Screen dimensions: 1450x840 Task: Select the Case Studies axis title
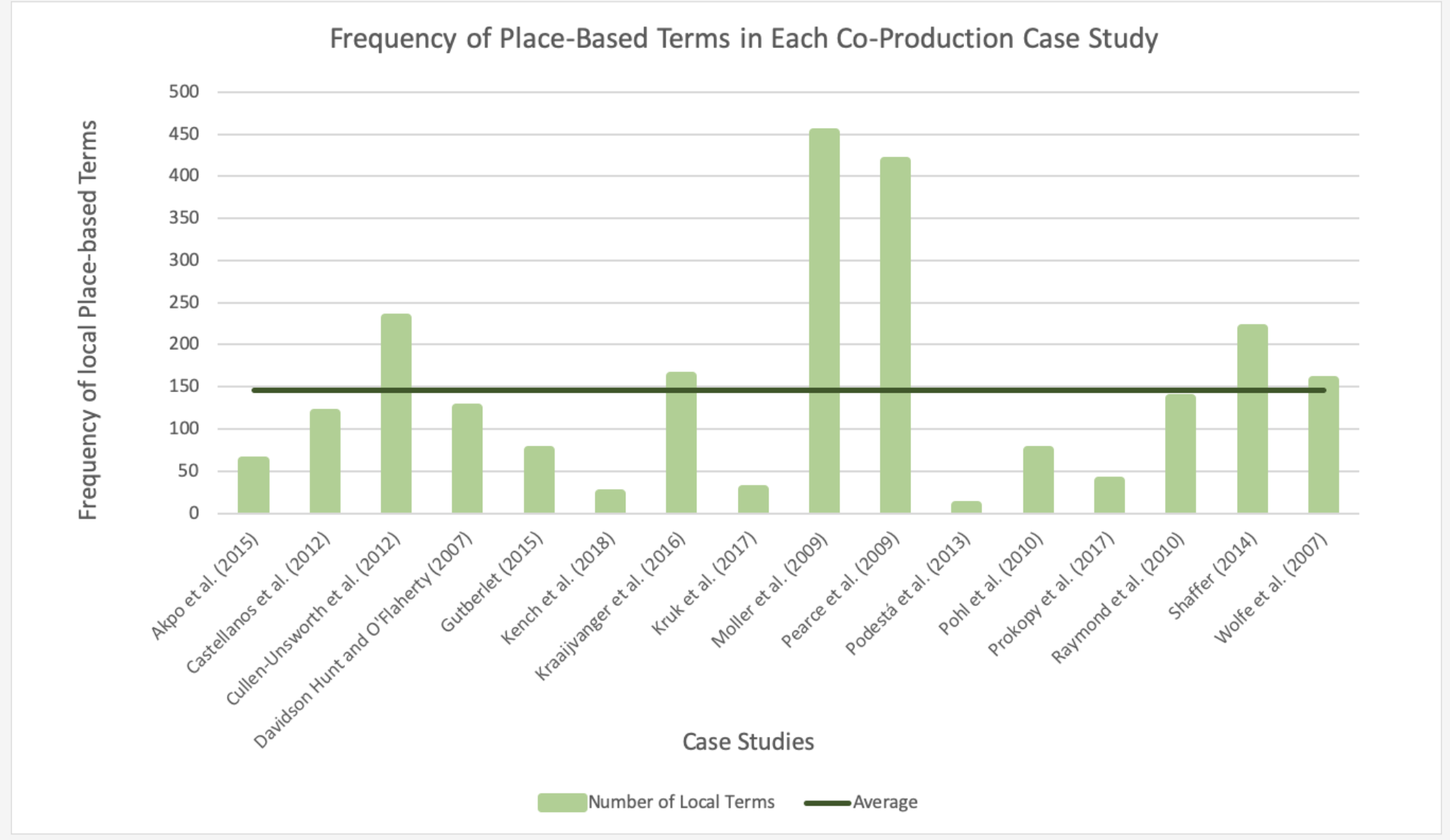(x=747, y=741)
